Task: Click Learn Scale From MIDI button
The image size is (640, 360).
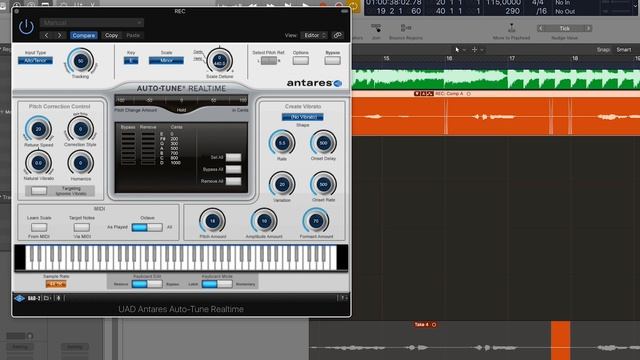Action: (x=39, y=227)
